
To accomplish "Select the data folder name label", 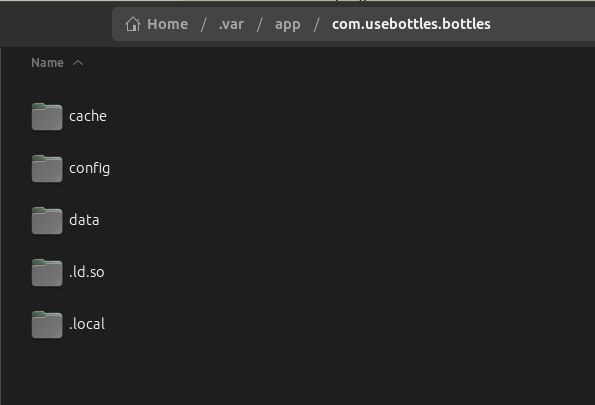I will point(84,220).
